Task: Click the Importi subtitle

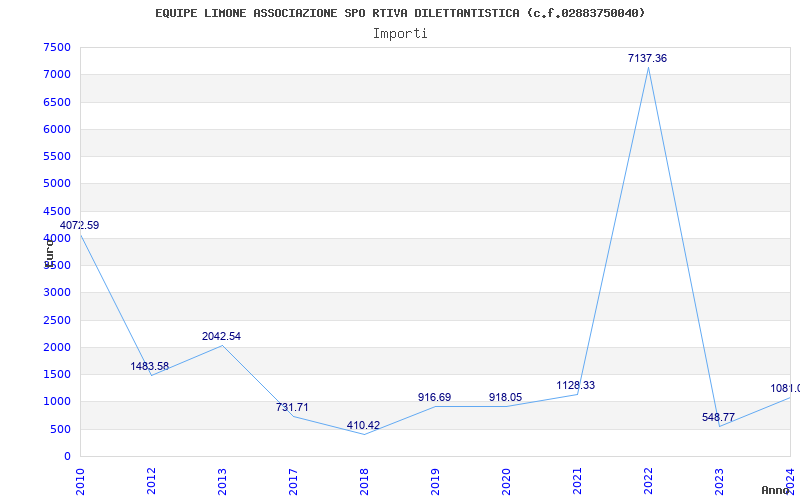Action: (400, 34)
